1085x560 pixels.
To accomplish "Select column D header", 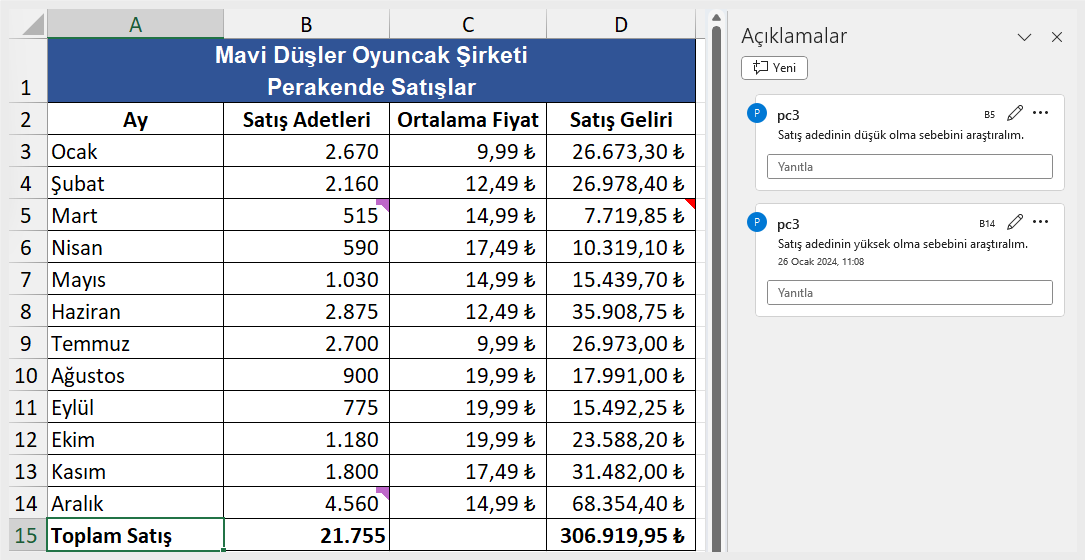I will pos(621,25).
